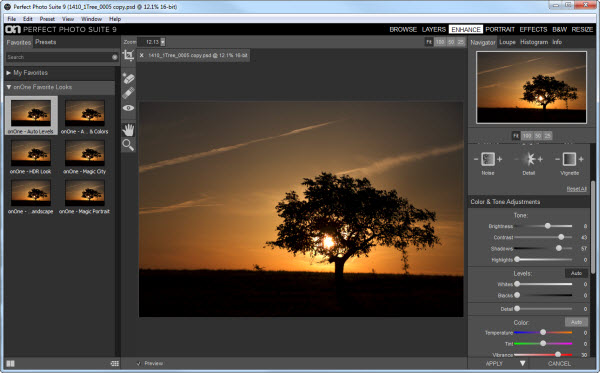The image size is (600, 373).
Task: Increase Noise with plus icon
Action: tap(499, 159)
